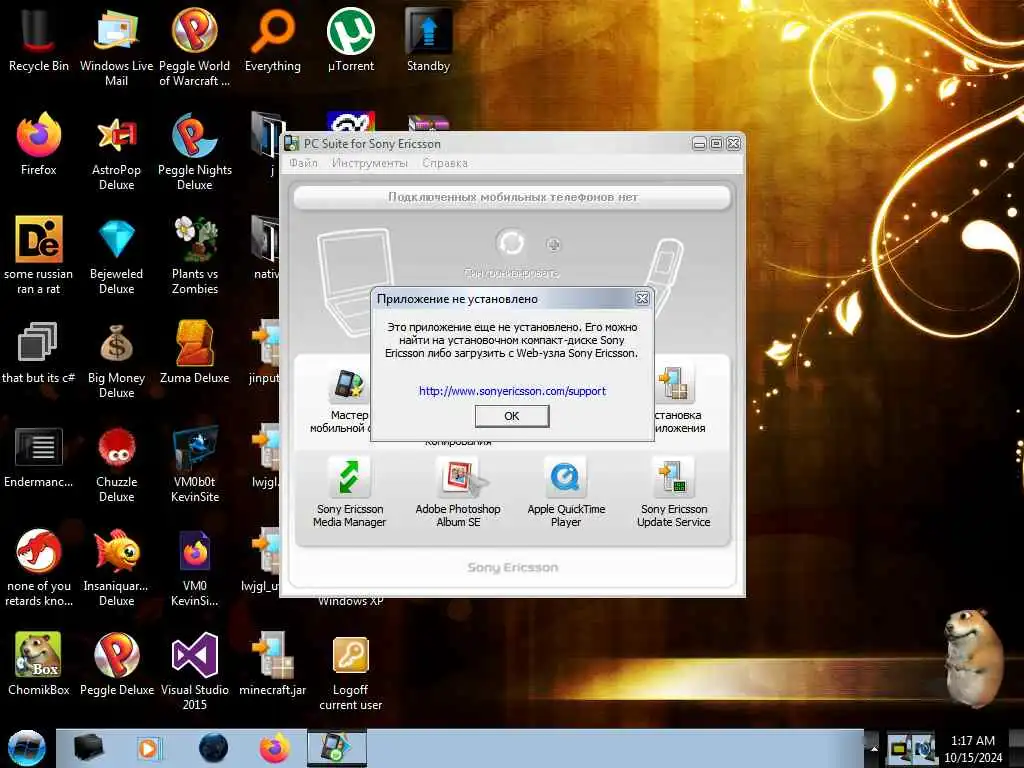Open the Endermanc... desktop icon
The width and height of the screenshot is (1024, 768).
tap(39, 447)
